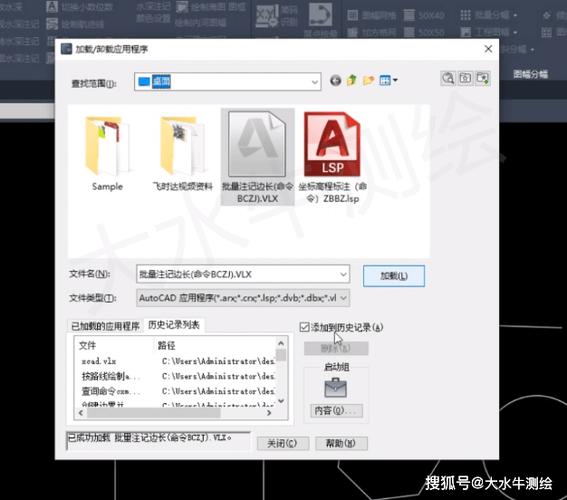Expand the 查找范围 look-in dropdown
Viewport: 567px width, 500px height.
(315, 82)
